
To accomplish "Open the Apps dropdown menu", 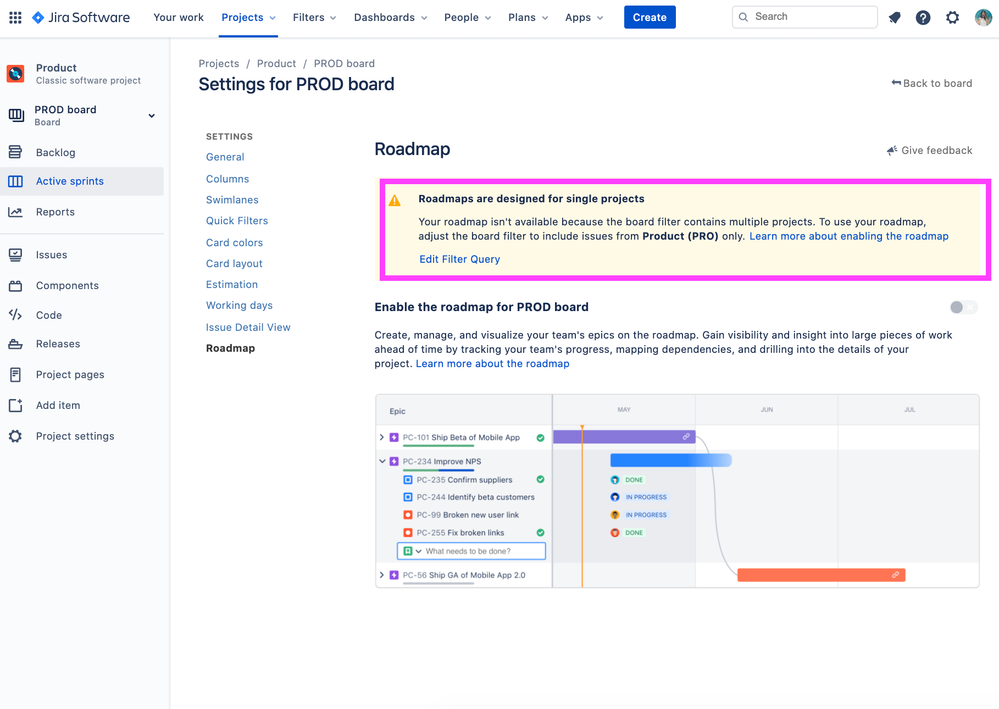I will (x=584, y=18).
